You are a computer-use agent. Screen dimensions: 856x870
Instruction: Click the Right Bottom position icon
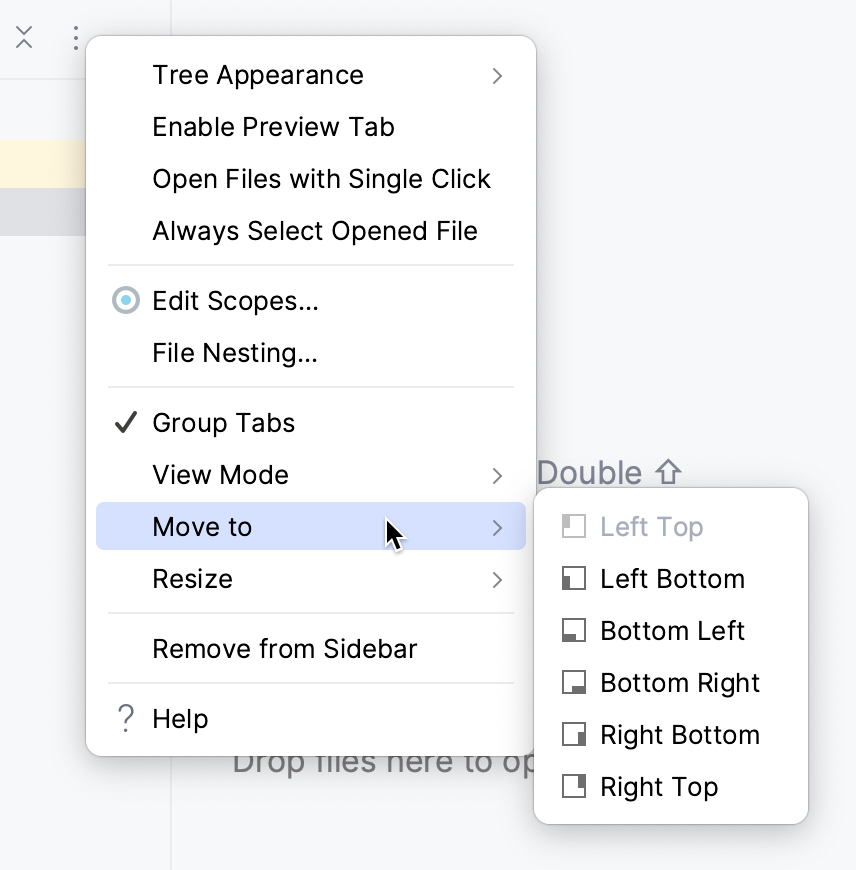coord(573,735)
